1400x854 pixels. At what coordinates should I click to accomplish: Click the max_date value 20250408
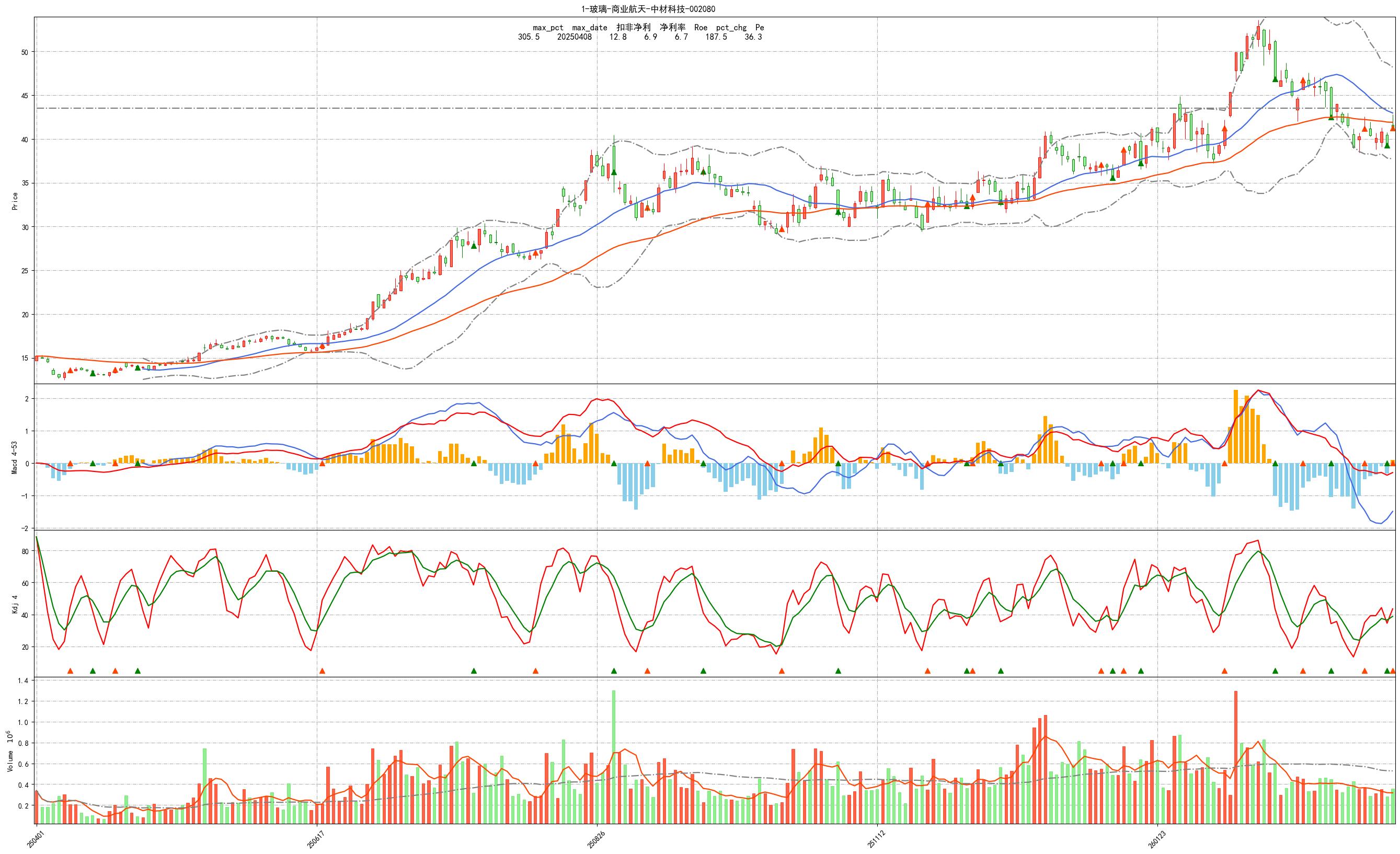tap(574, 37)
